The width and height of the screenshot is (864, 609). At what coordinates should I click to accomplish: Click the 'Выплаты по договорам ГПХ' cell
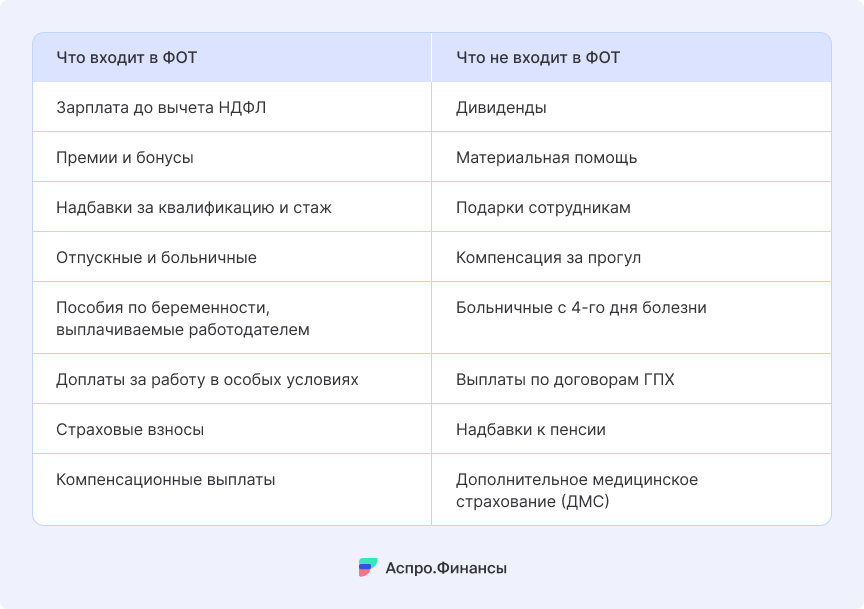click(631, 379)
